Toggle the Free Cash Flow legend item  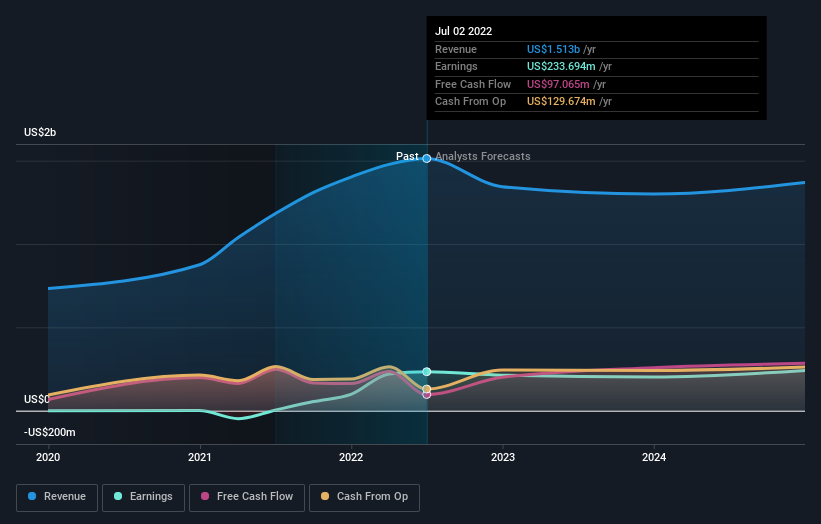[x=247, y=497]
